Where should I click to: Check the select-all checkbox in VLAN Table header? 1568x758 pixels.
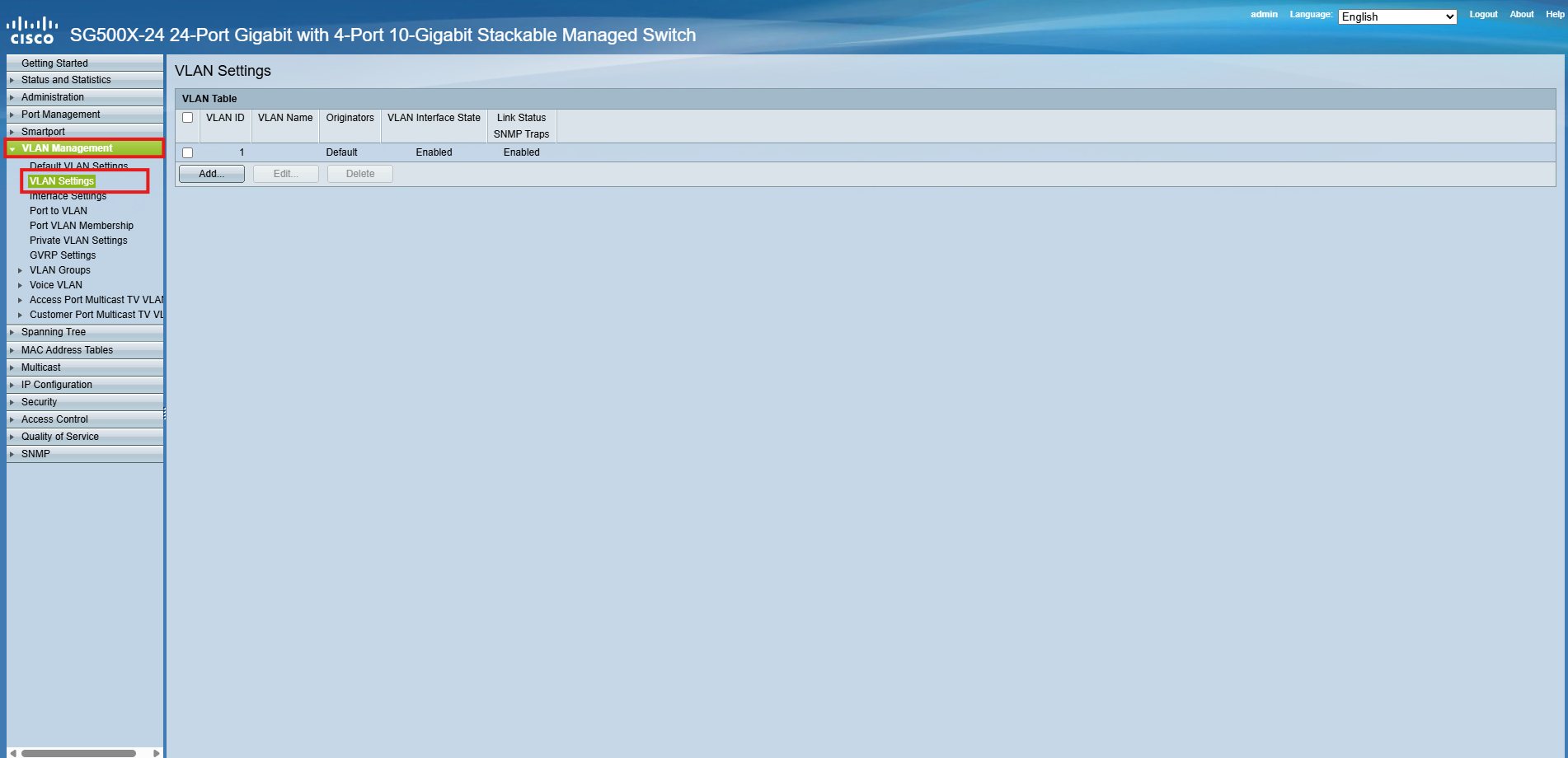click(x=187, y=118)
